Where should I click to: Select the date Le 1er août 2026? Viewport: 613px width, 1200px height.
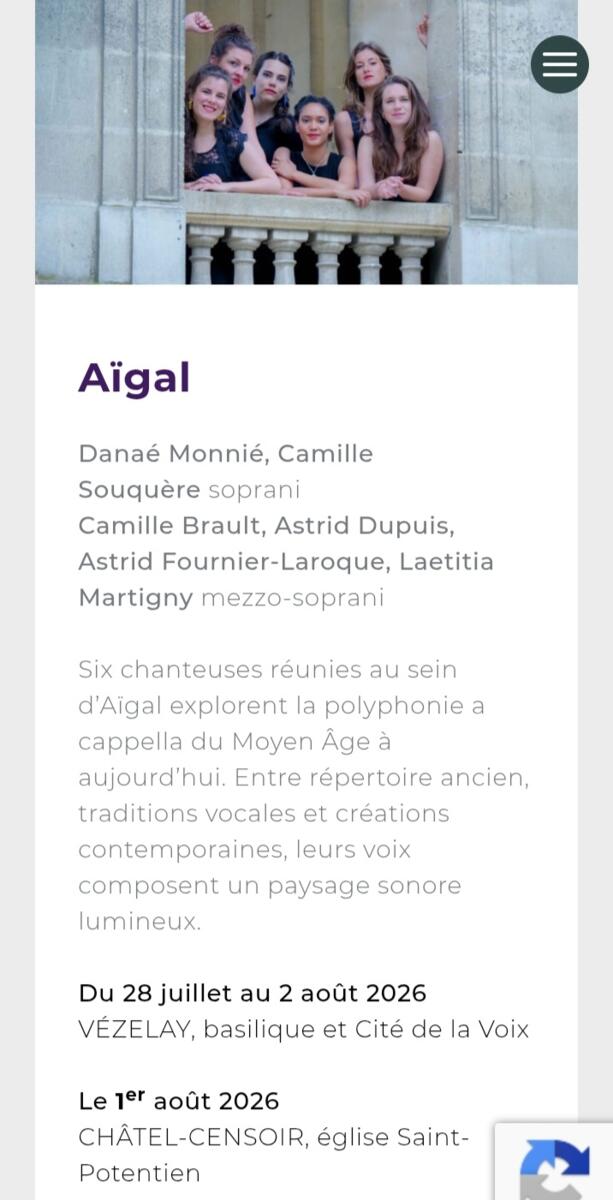coord(179,1100)
